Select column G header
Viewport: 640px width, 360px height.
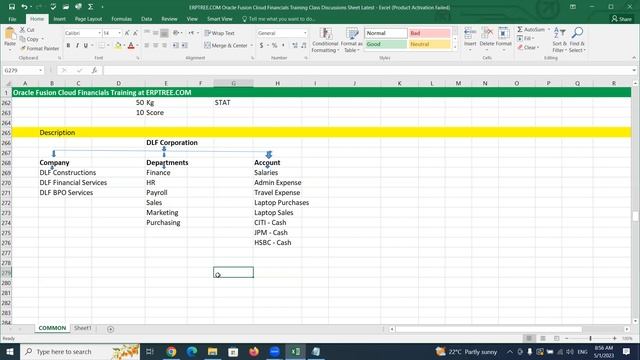tap(233, 83)
